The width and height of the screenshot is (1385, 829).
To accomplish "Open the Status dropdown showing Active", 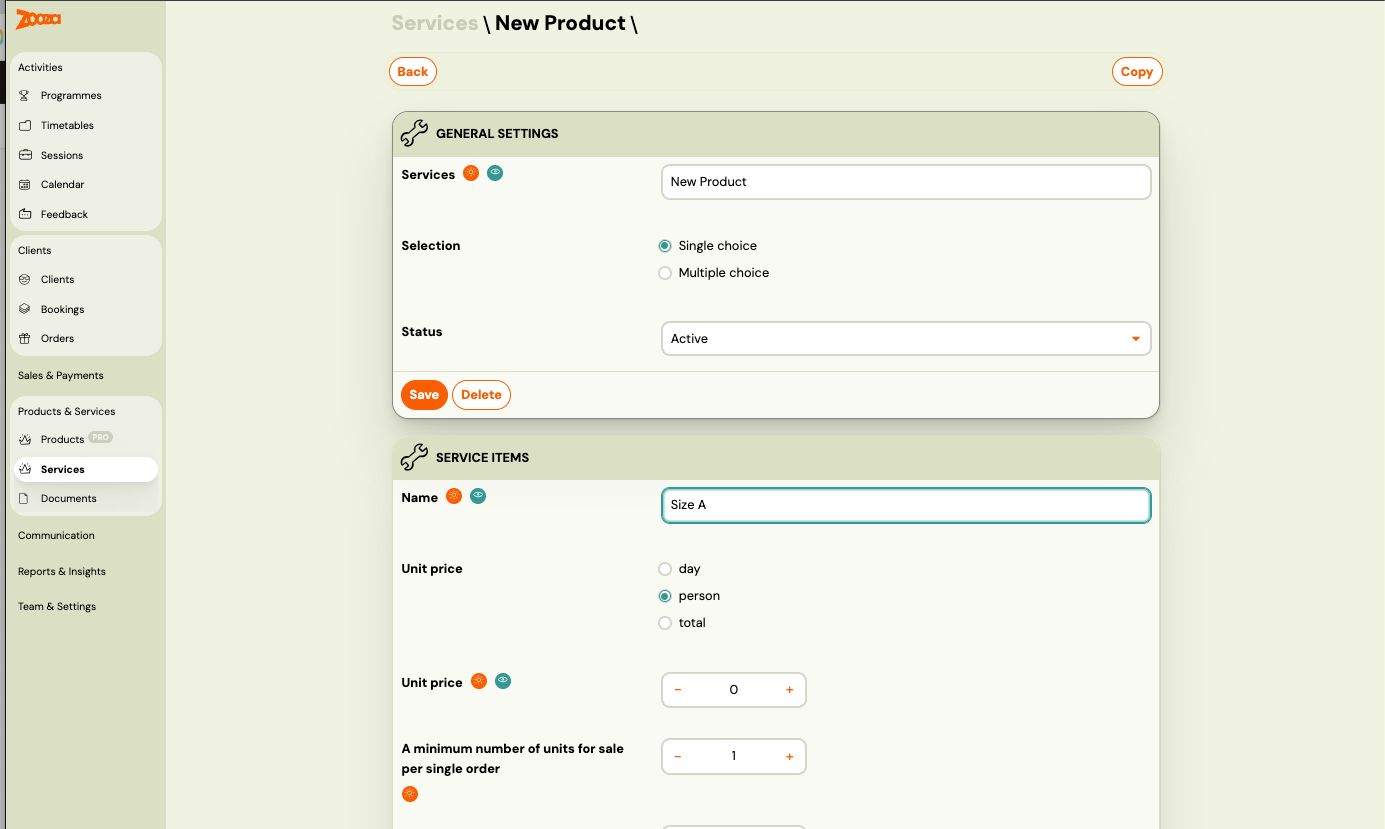I will (x=905, y=338).
